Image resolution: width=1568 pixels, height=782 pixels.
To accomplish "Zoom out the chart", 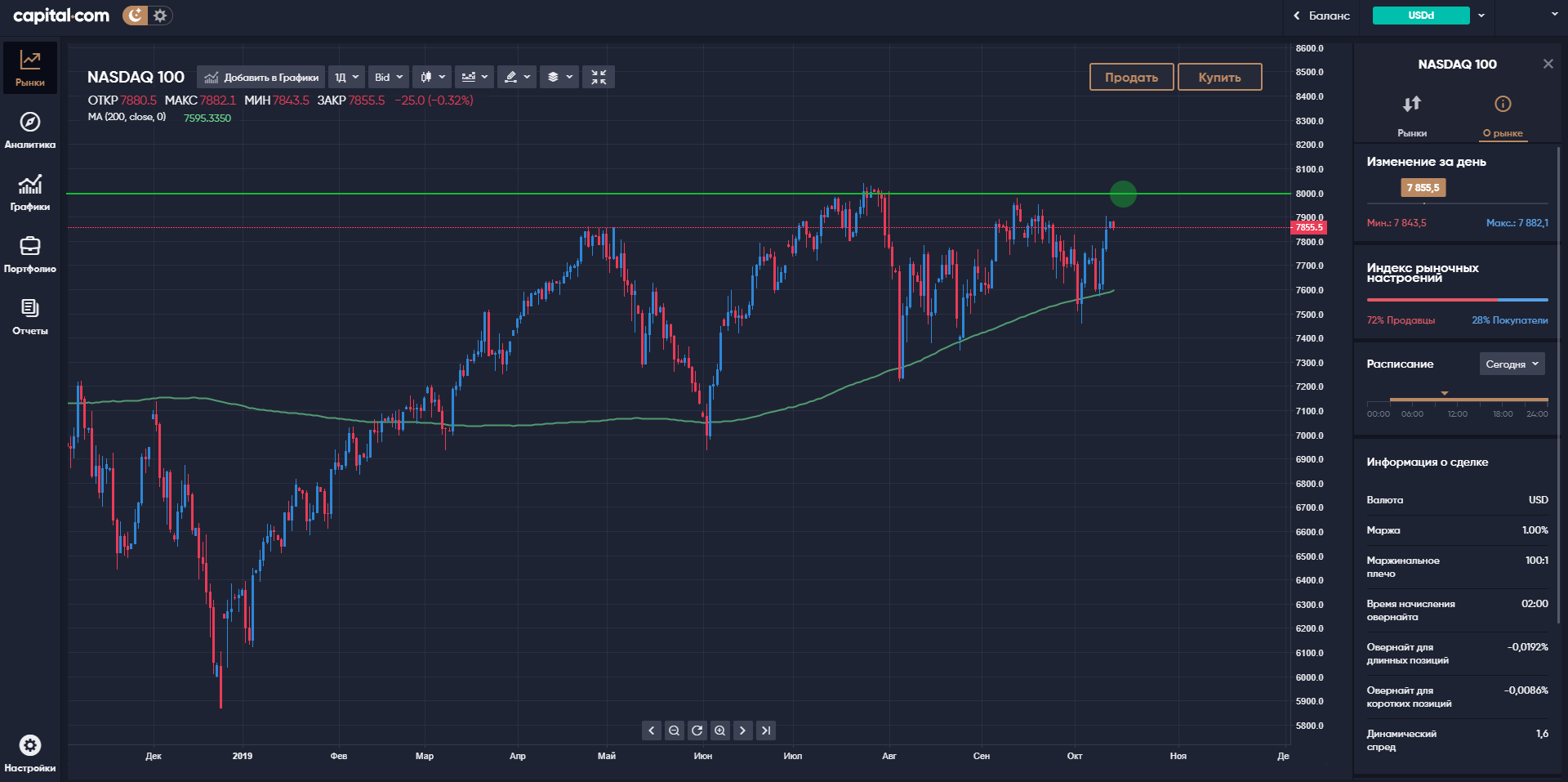I will coord(674,731).
